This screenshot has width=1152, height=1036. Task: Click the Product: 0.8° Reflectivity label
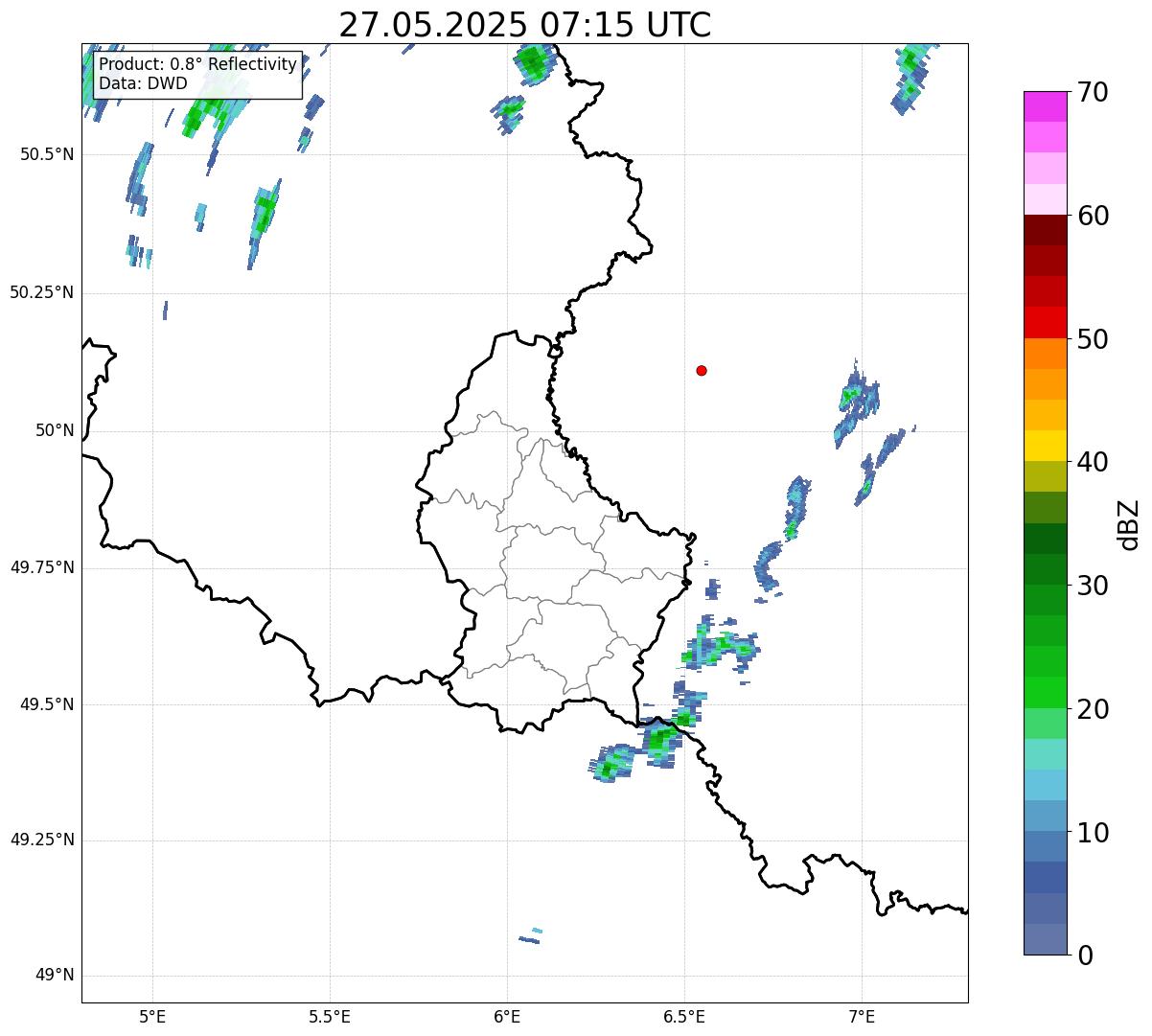tap(198, 65)
